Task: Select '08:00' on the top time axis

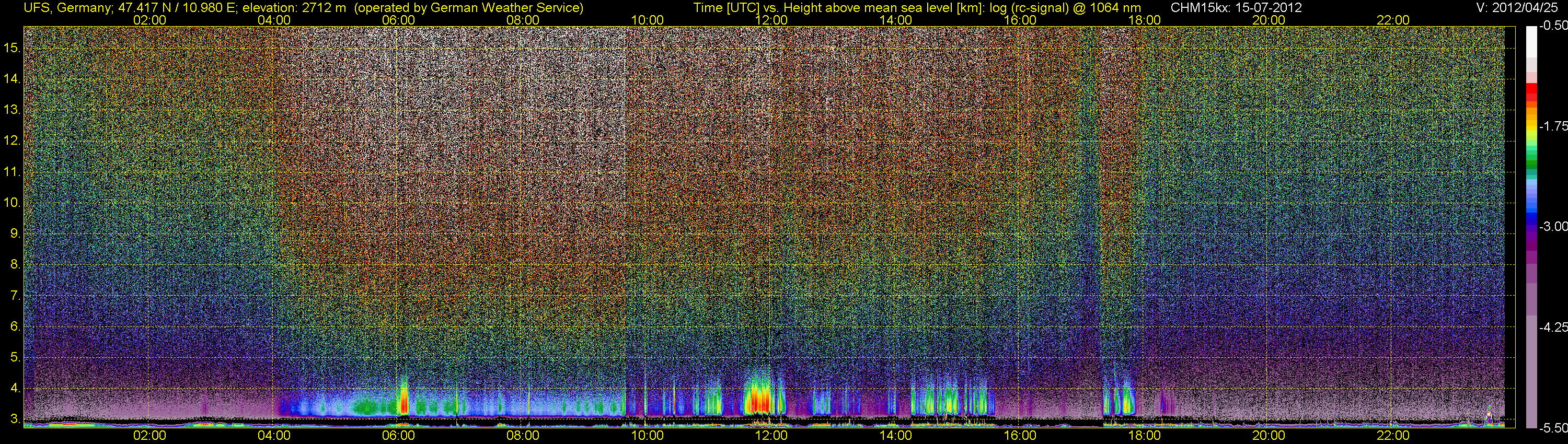Action: click(x=523, y=20)
